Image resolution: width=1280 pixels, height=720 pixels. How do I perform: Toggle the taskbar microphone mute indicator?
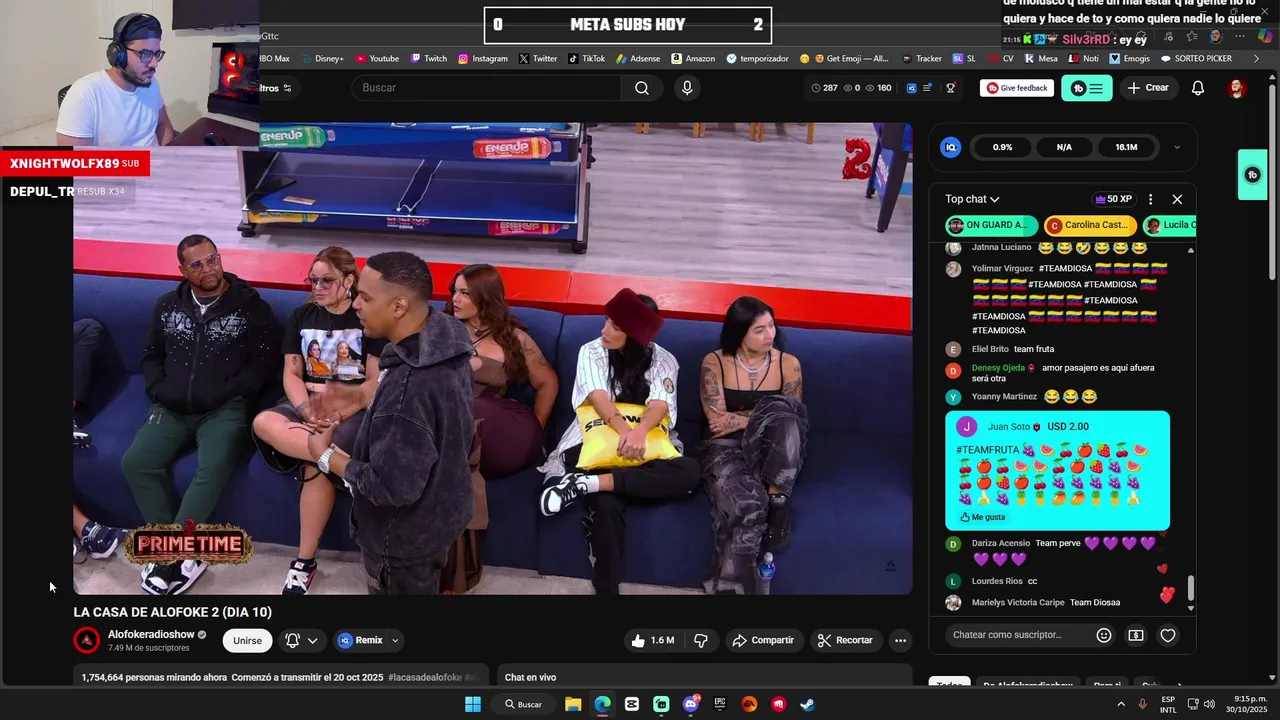(x=1143, y=704)
